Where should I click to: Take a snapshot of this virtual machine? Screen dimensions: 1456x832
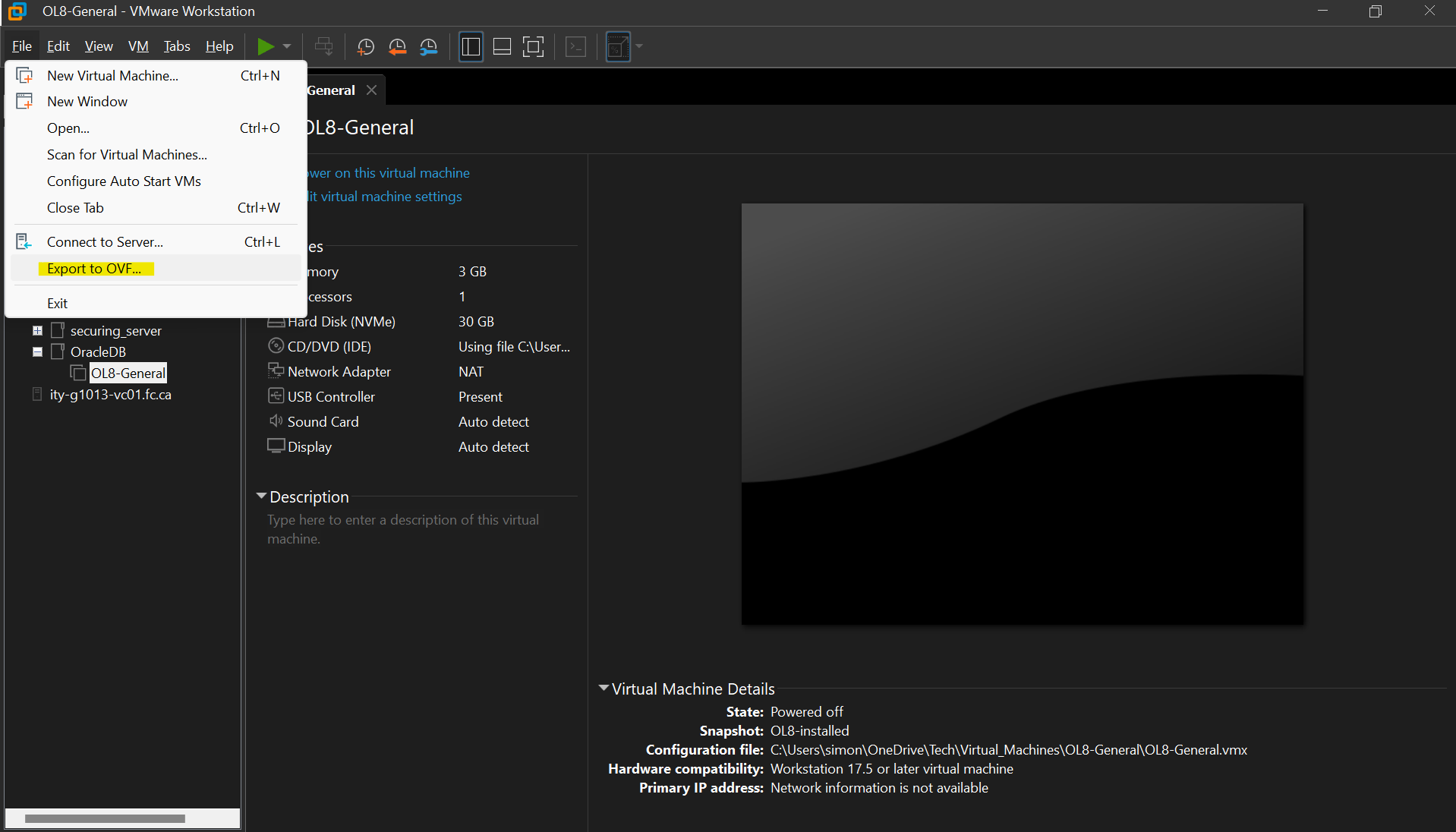(366, 46)
